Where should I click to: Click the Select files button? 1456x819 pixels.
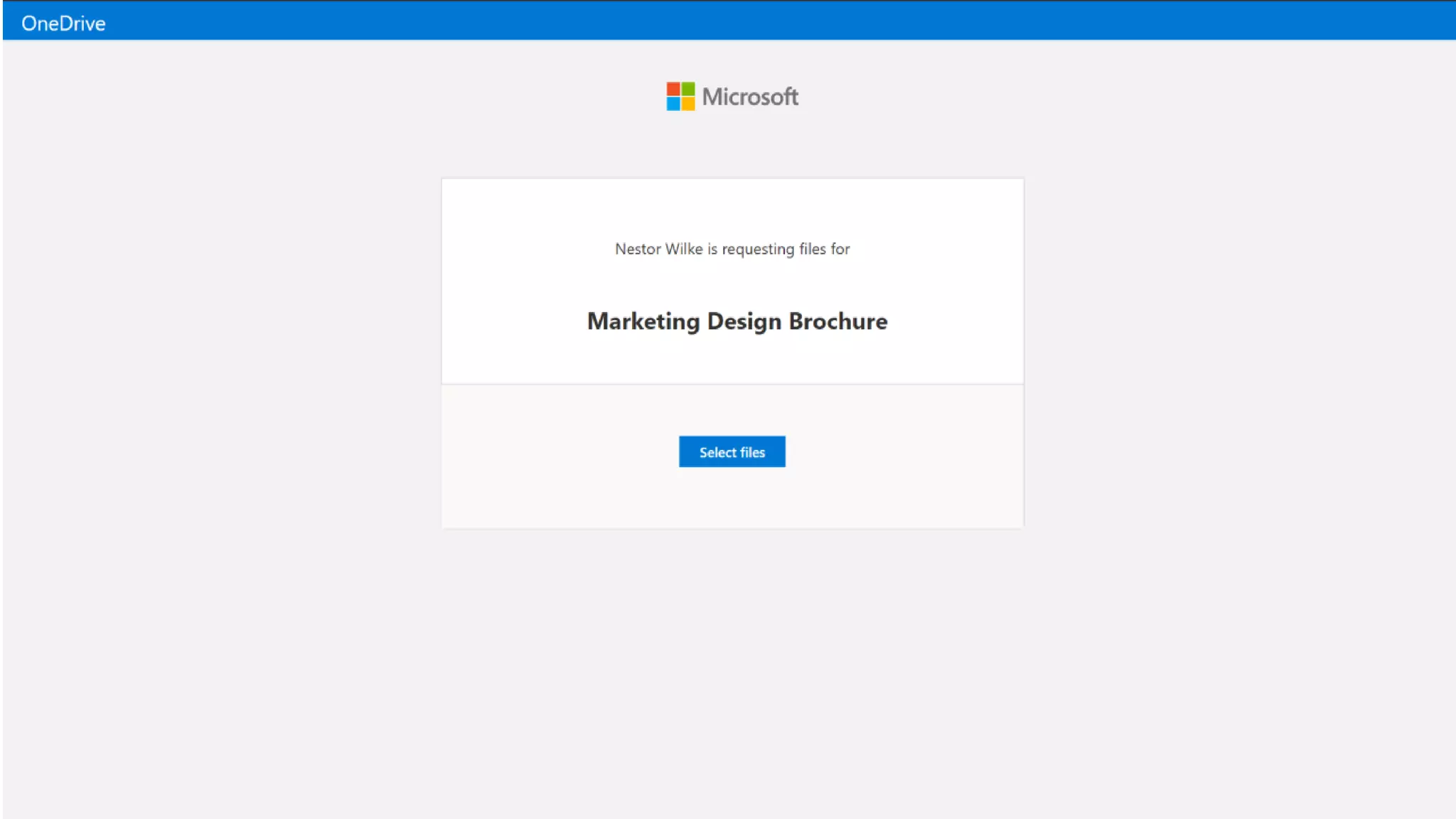point(732,451)
